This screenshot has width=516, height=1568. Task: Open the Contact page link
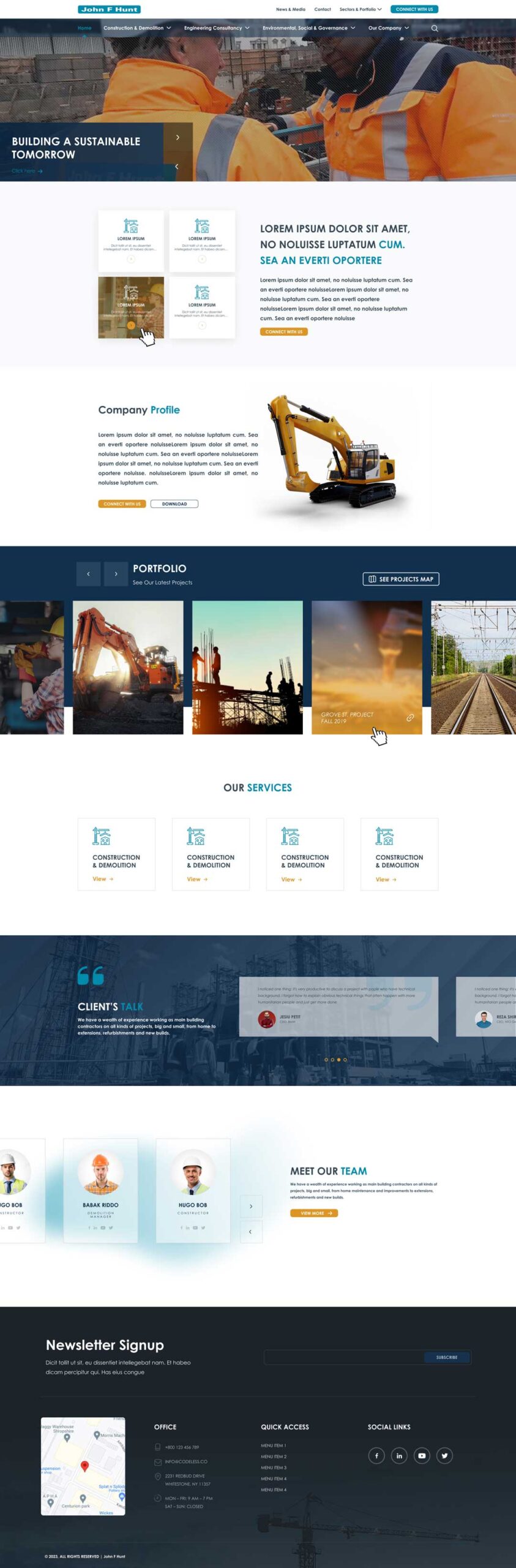click(323, 9)
